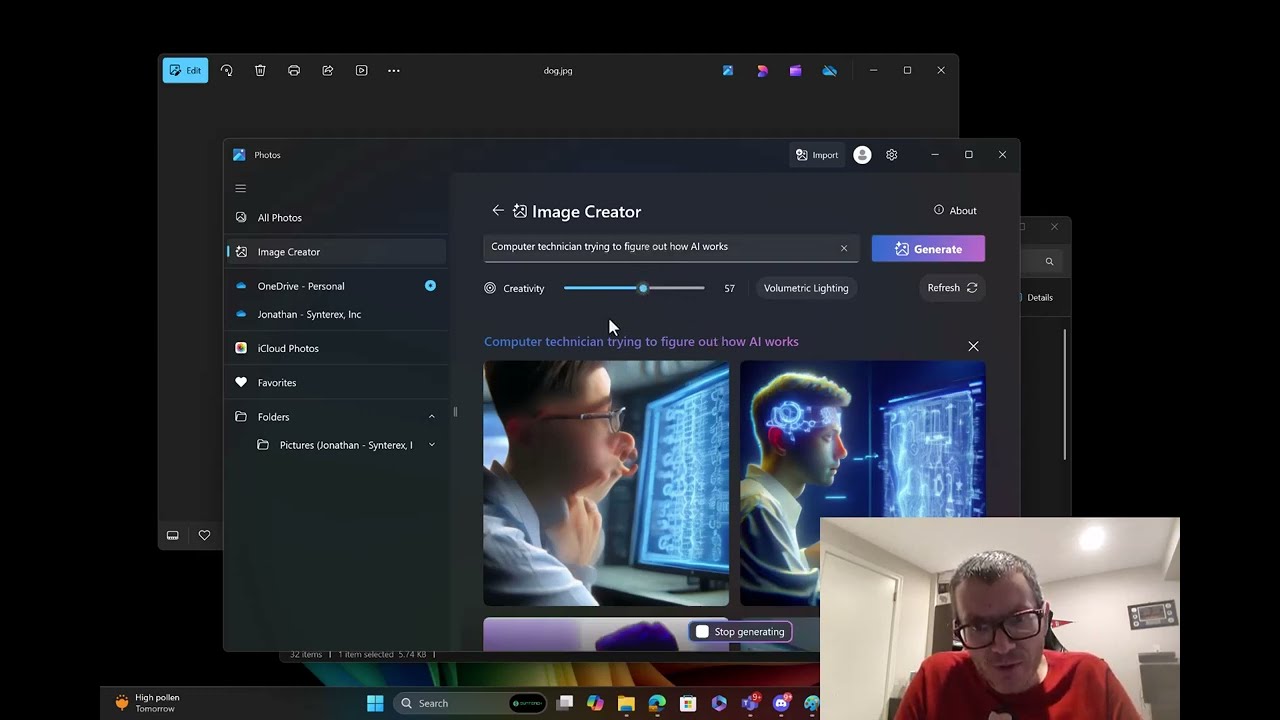Click the Generate button
This screenshot has width=1280, height=720.
[928, 249]
